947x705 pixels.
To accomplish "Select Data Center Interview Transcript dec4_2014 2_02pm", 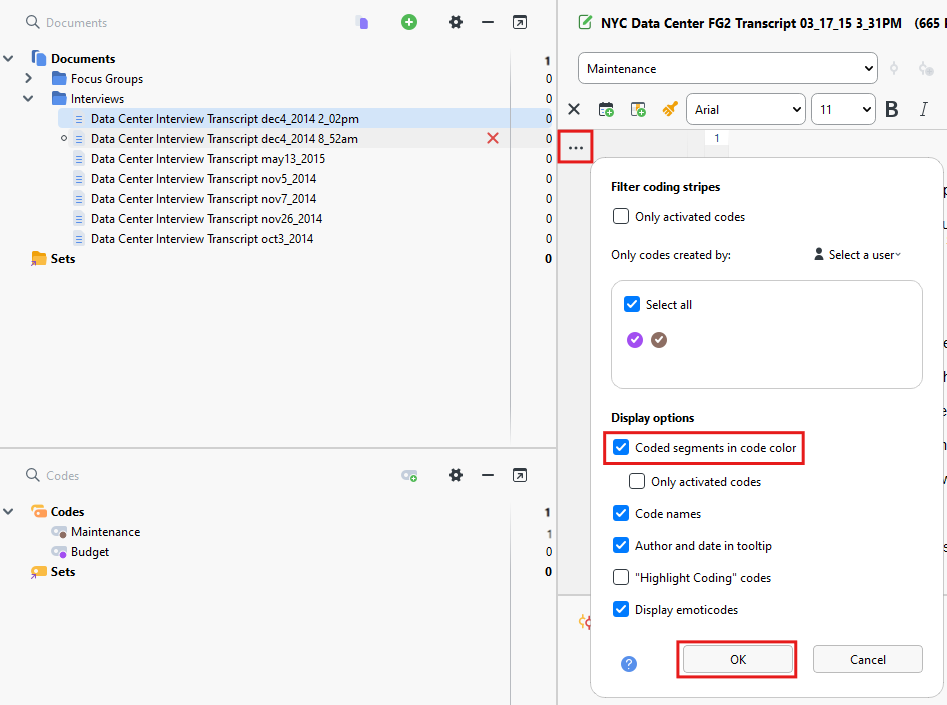I will pos(225,118).
